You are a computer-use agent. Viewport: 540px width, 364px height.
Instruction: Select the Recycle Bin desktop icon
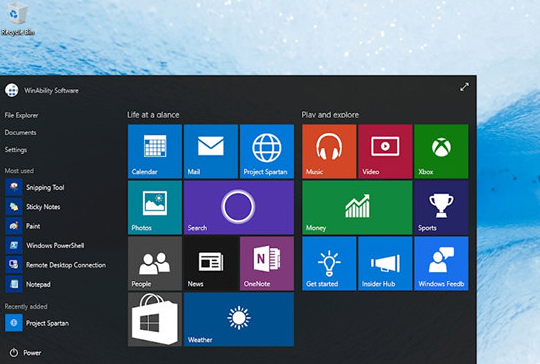(17, 19)
